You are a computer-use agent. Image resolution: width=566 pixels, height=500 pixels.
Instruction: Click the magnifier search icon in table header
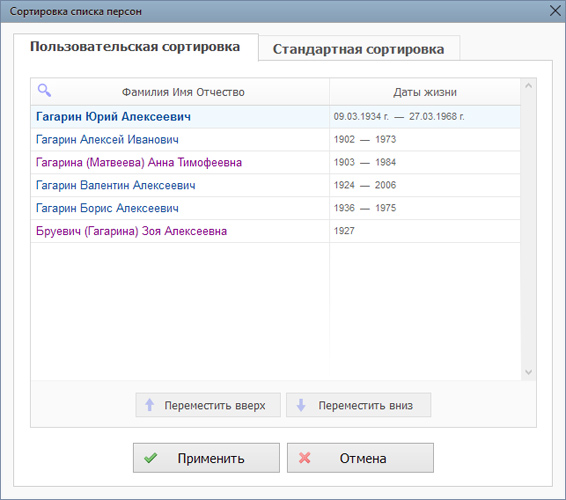(x=44, y=90)
